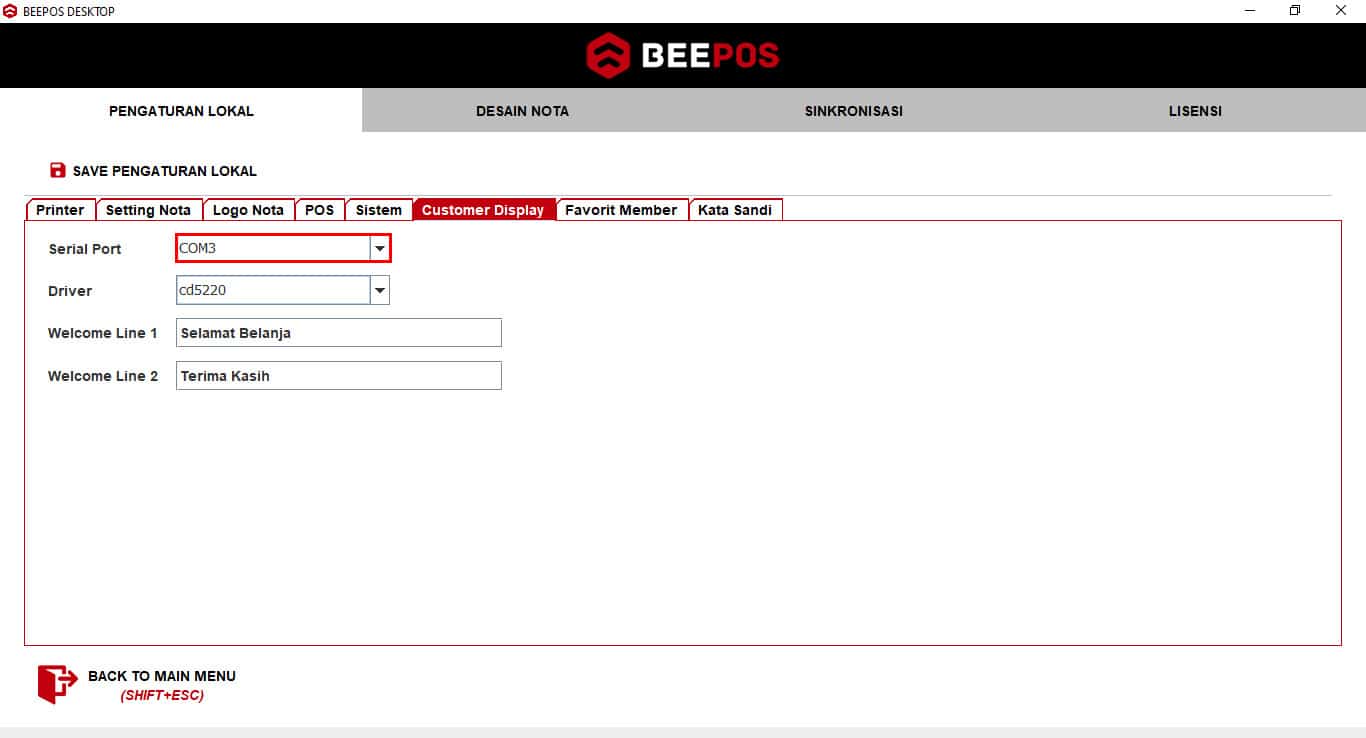Open the Kata Sandi tab

735,210
